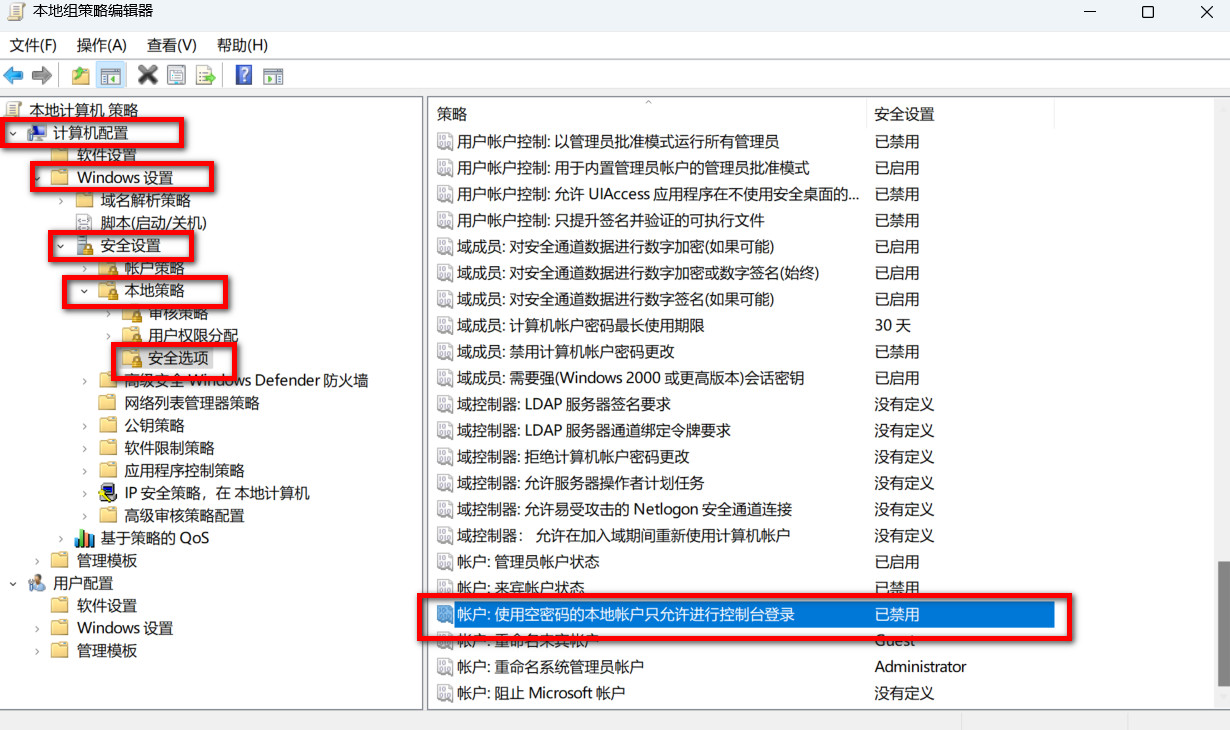This screenshot has height=730, width=1230.
Task: Click the policy icon of 帐户: 阻止 Microsoft 帐户
Action: (x=445, y=693)
